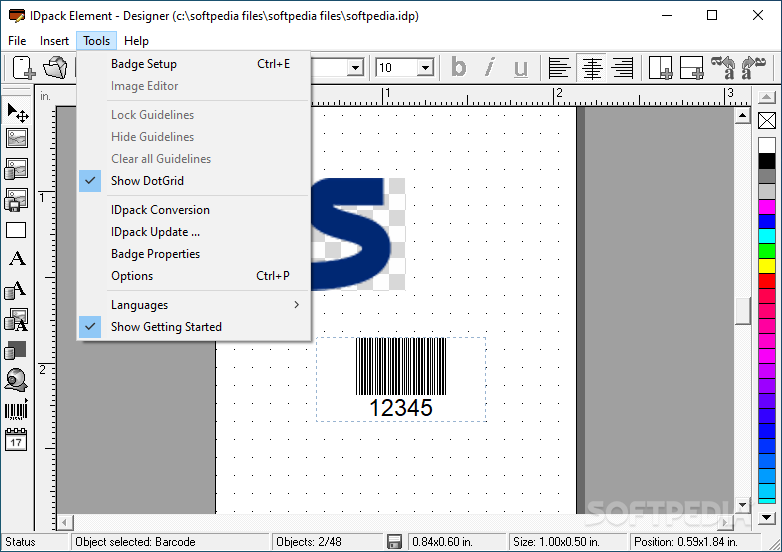Open the font size dropdown arrow
Viewport: 782px width, 552px height.
point(425,67)
